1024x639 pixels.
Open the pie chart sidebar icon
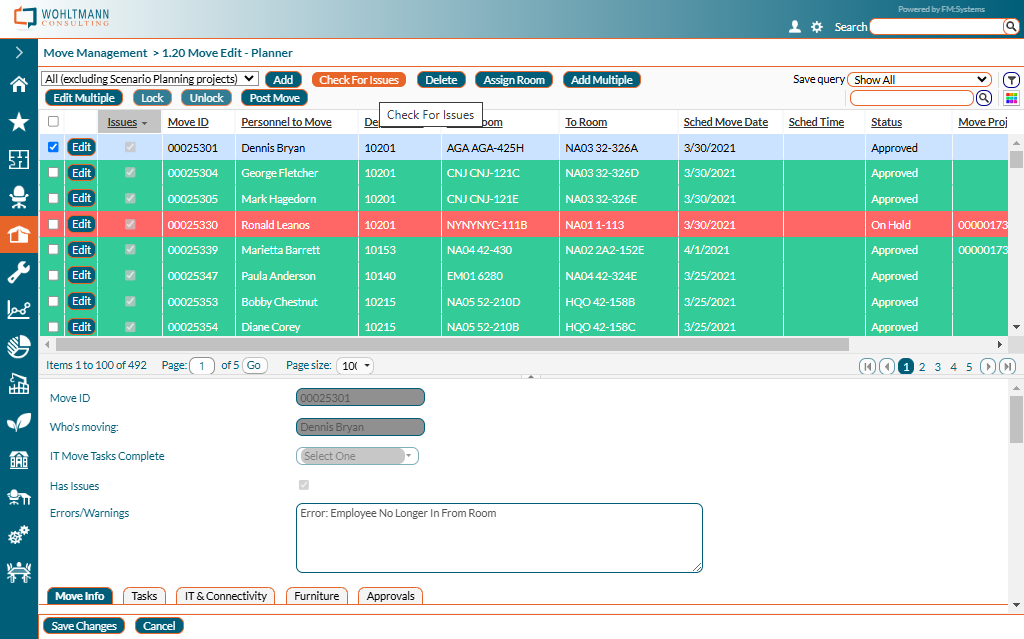coord(18,347)
